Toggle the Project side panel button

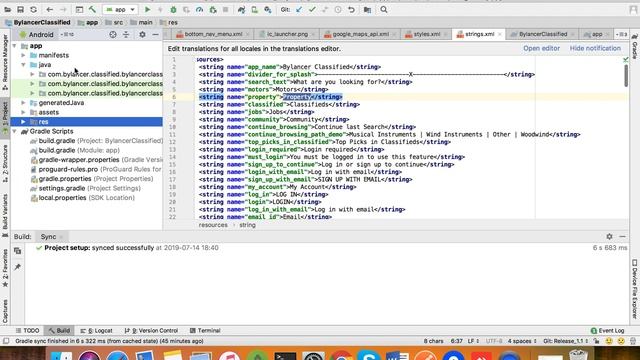click(5, 118)
